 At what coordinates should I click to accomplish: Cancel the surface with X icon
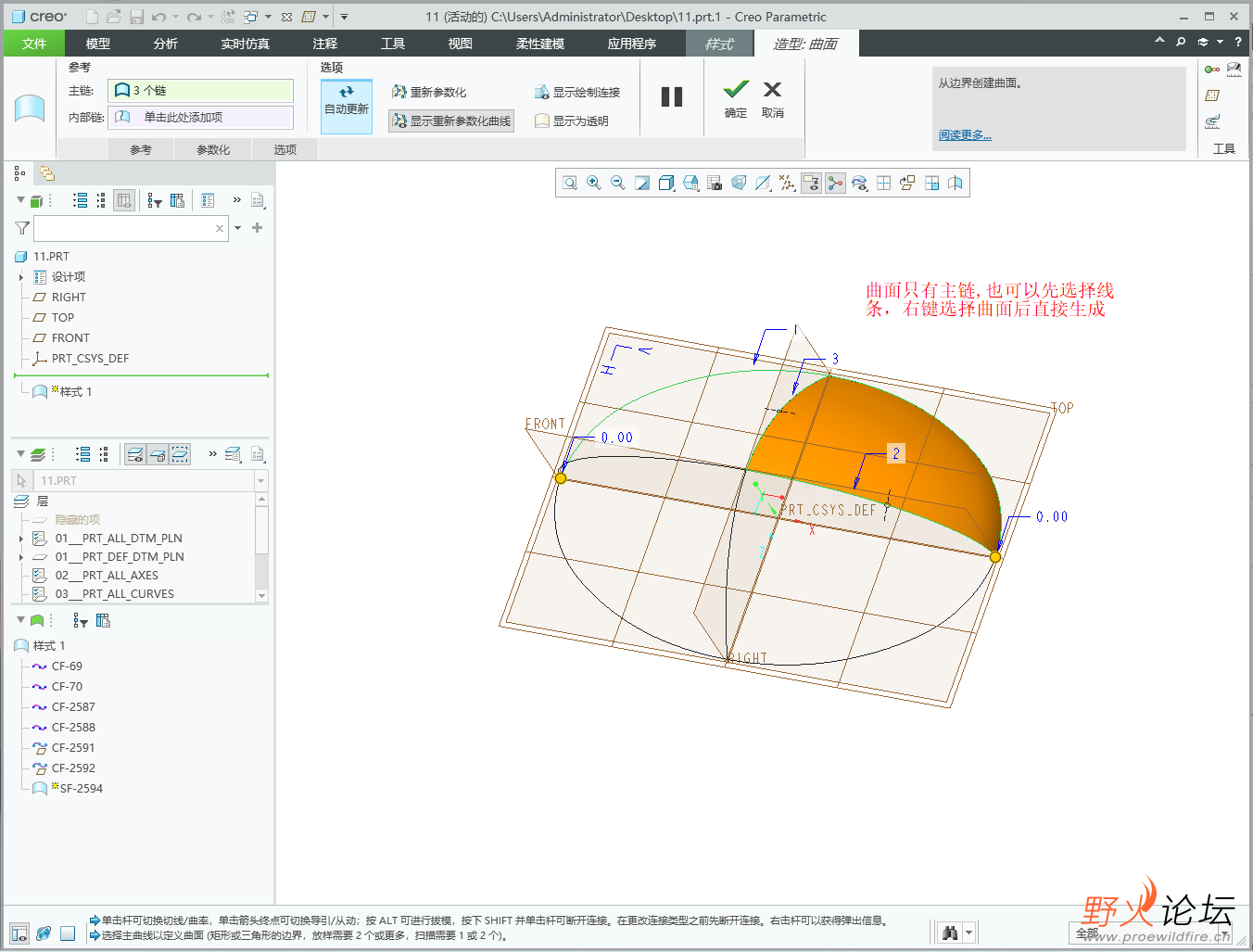pyautogui.click(x=772, y=90)
